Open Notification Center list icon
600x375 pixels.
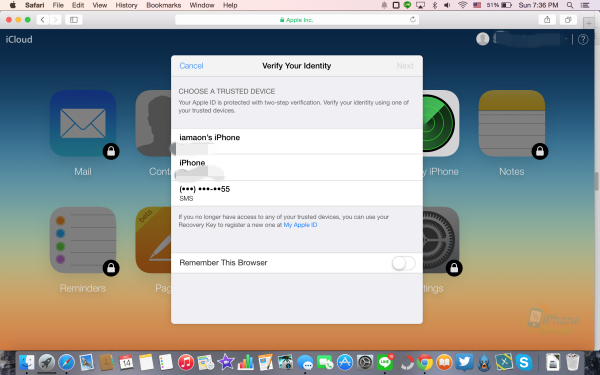pos(585,5)
